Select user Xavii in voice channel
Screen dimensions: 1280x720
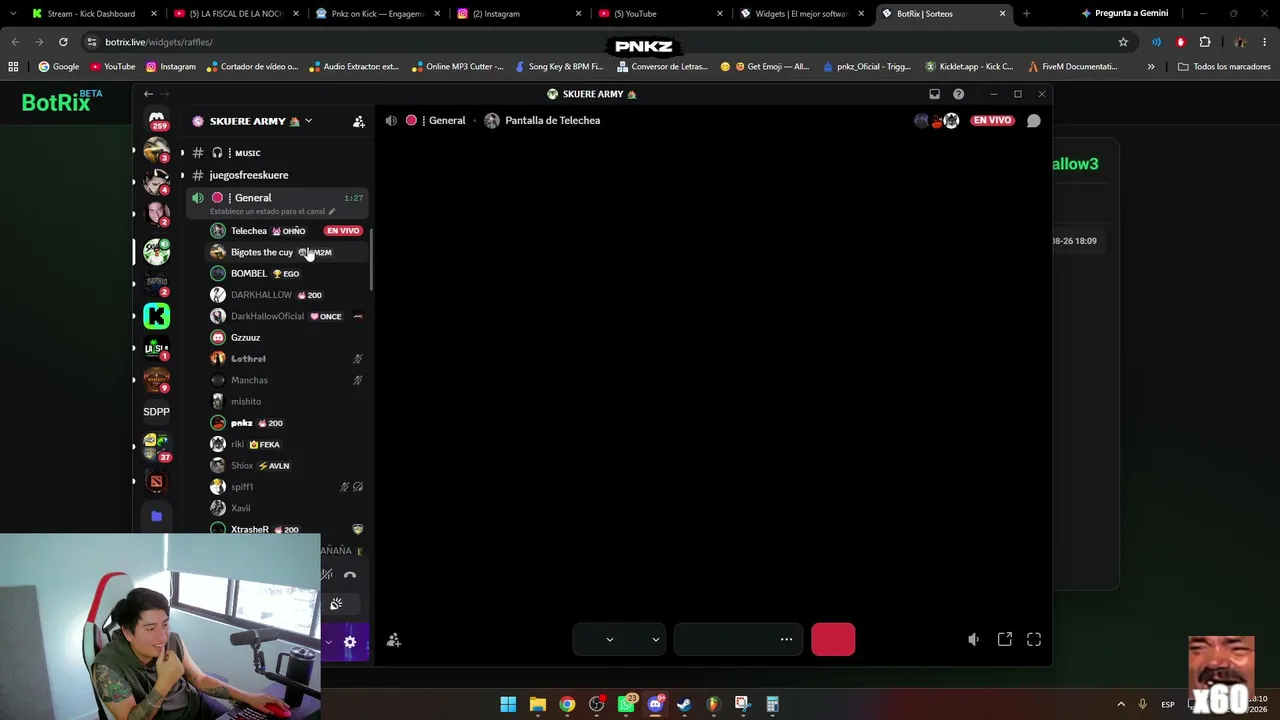coord(286,508)
